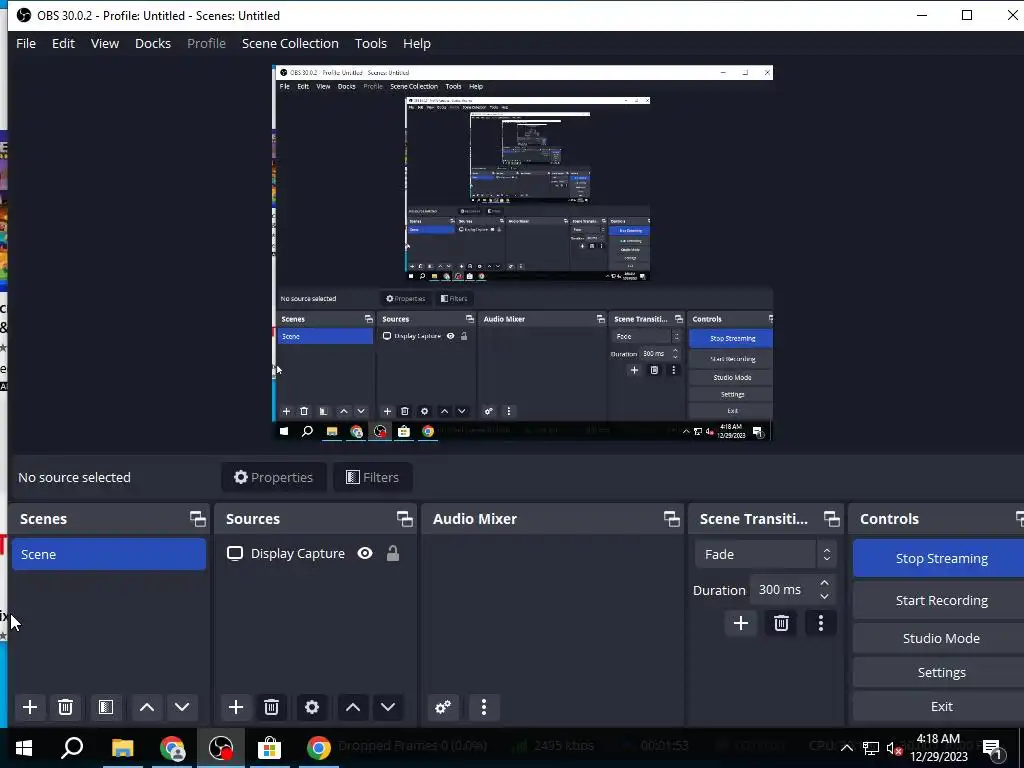Toggle the lock on Display Capture source
The width and height of the screenshot is (1024, 768).
392,554
